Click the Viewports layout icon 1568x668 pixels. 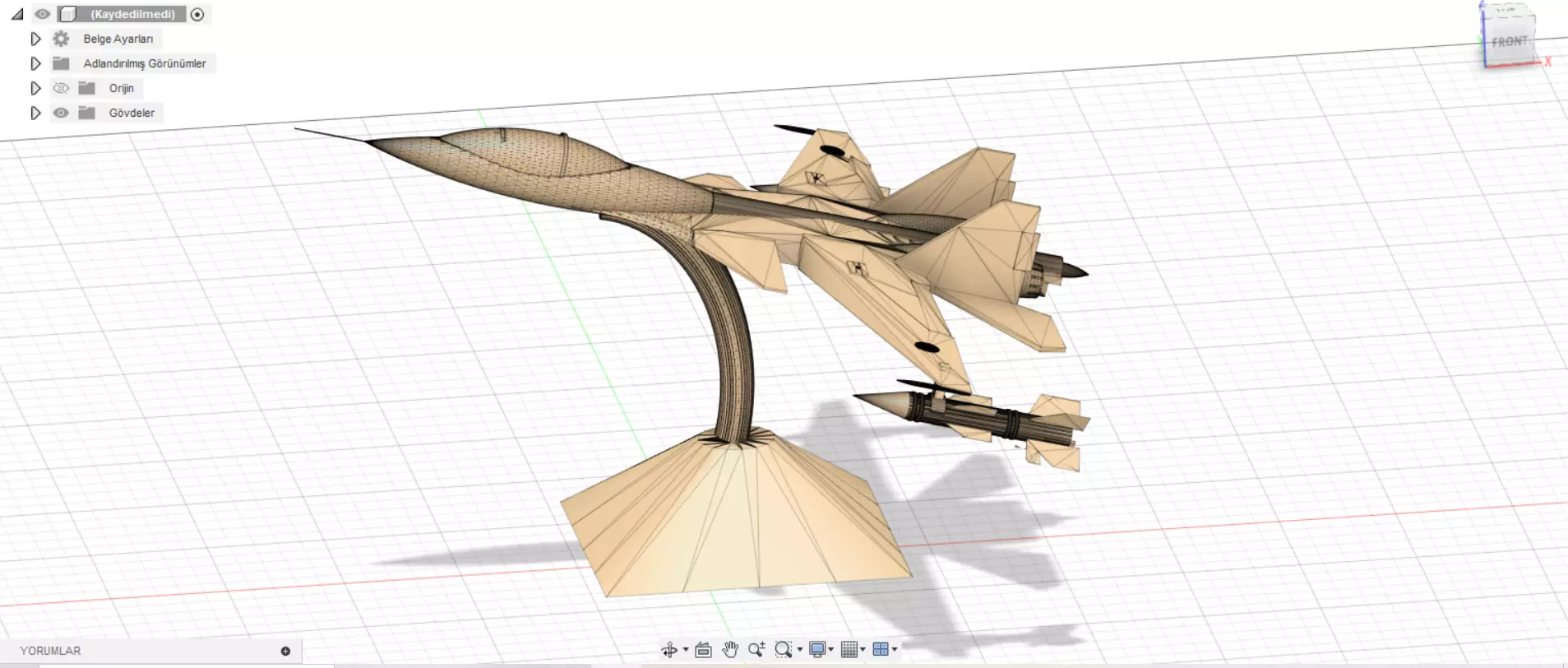[881, 650]
